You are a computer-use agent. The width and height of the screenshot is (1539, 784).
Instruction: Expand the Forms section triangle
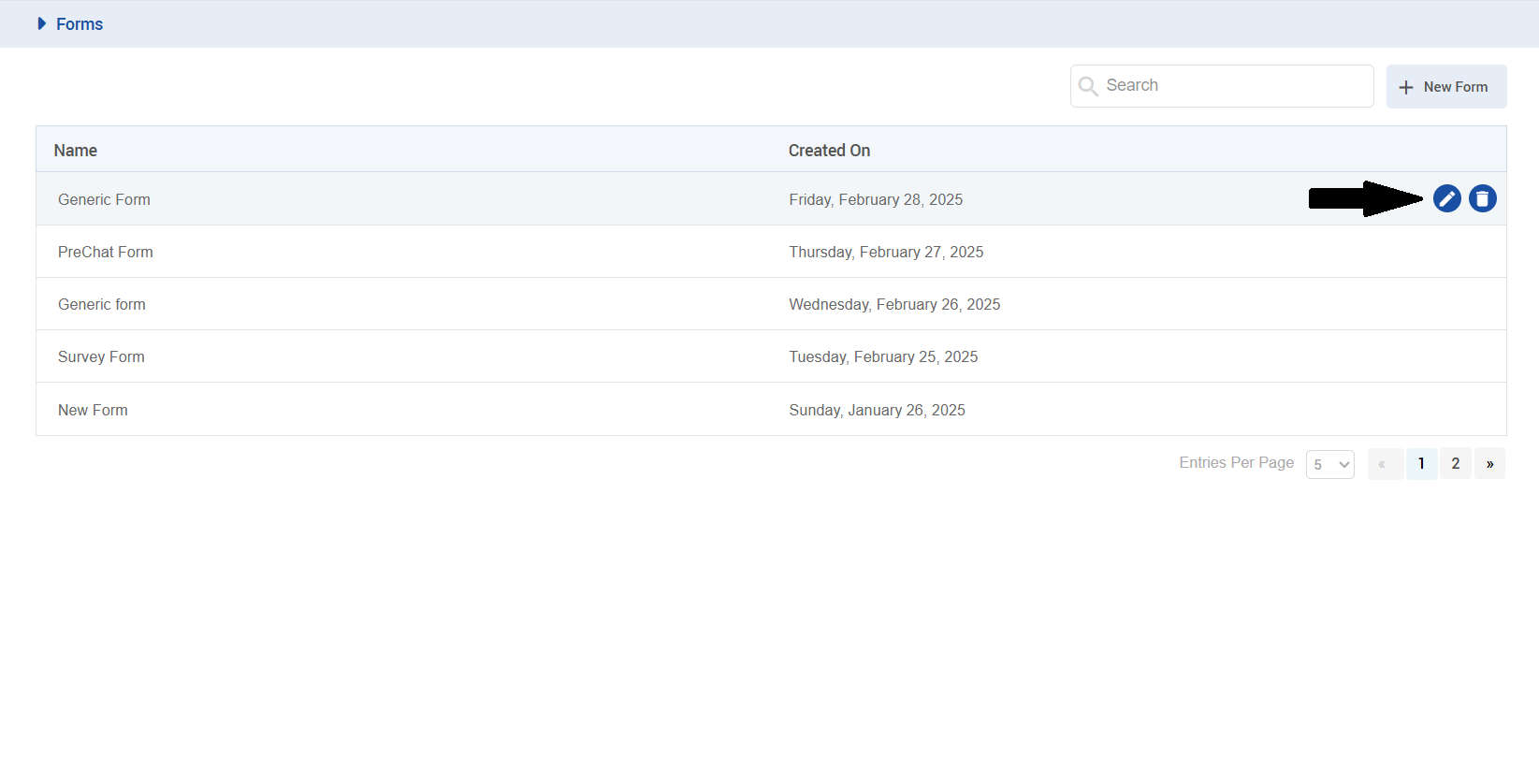pyautogui.click(x=41, y=23)
